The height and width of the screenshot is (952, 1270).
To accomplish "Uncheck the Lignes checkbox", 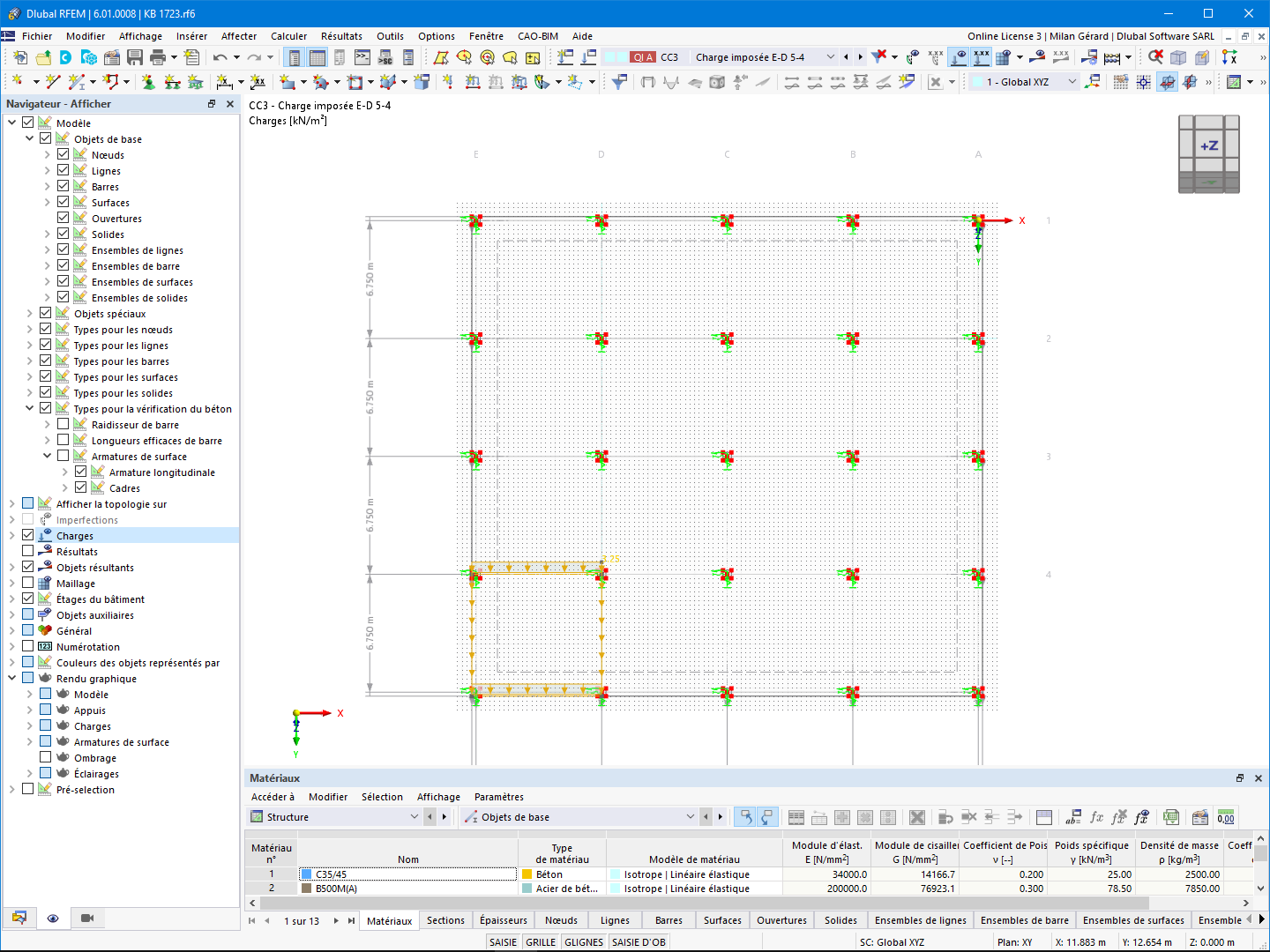I will tap(63, 170).
